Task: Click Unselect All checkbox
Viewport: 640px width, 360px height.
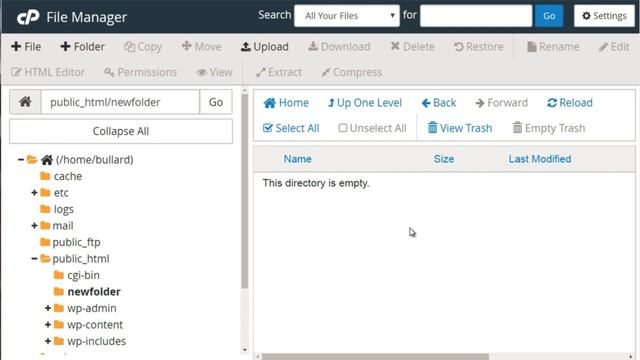Action: click(373, 128)
